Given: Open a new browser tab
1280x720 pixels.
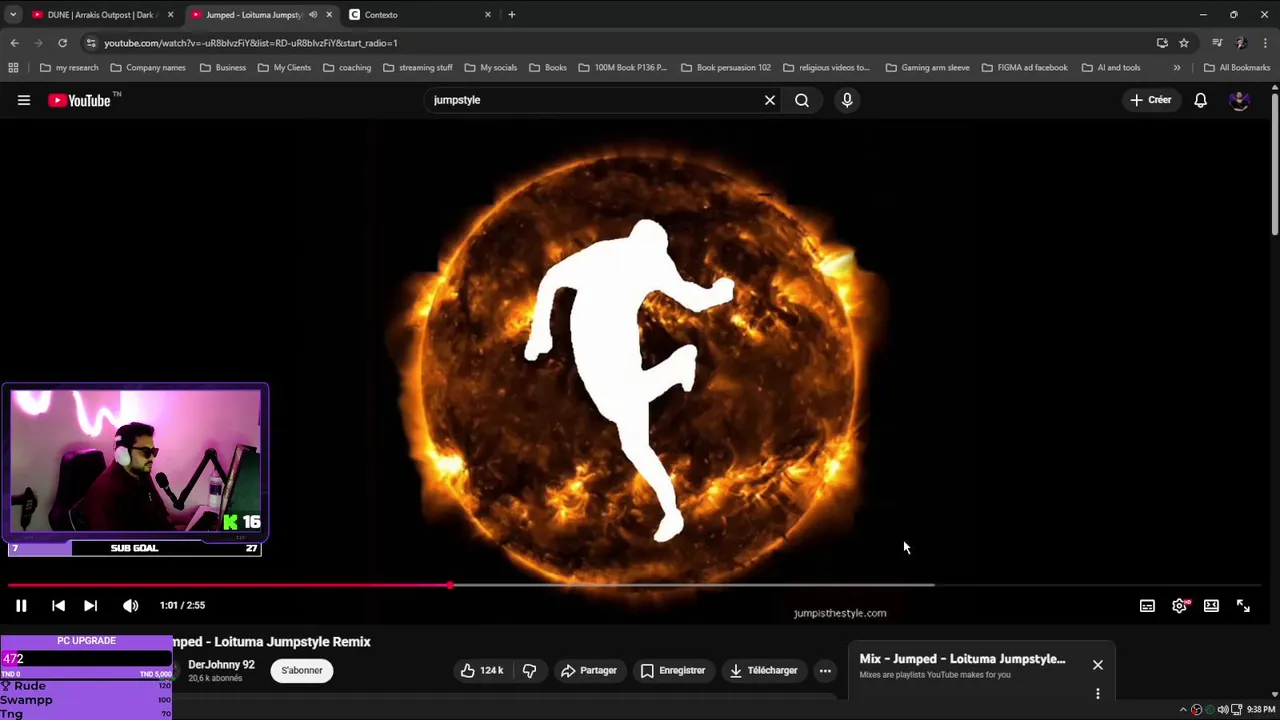Looking at the screenshot, I should coord(512,15).
